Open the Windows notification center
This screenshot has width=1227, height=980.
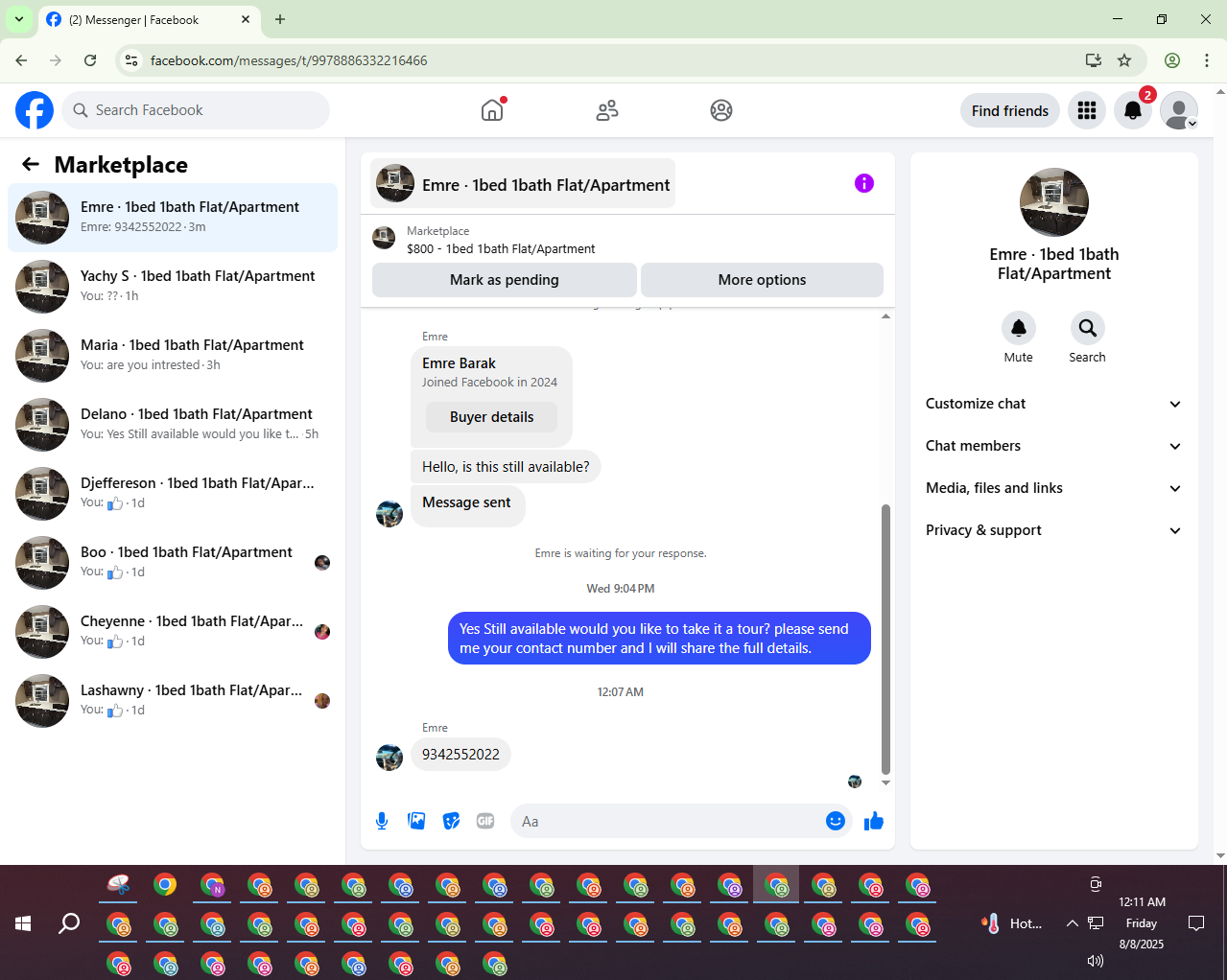click(1196, 923)
